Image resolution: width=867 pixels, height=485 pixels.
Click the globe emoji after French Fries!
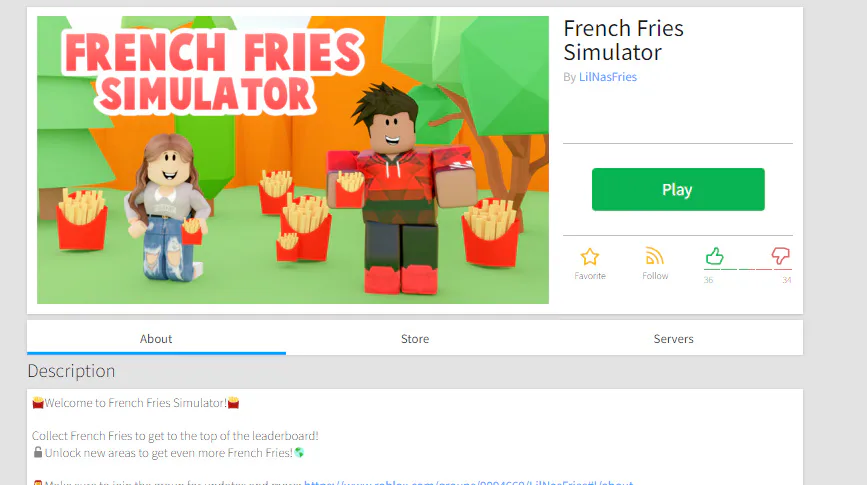[299, 452]
